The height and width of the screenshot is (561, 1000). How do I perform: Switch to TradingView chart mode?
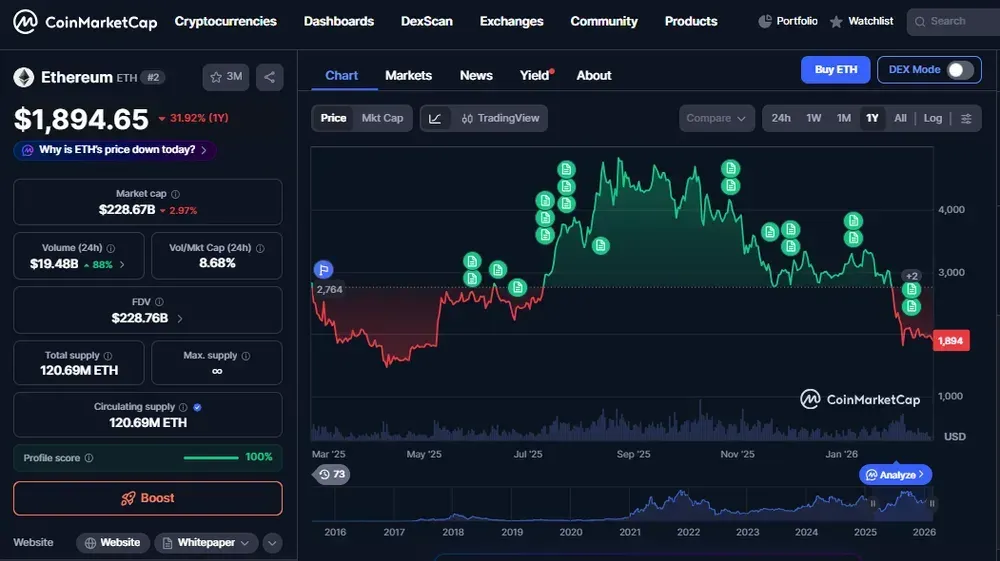500,119
